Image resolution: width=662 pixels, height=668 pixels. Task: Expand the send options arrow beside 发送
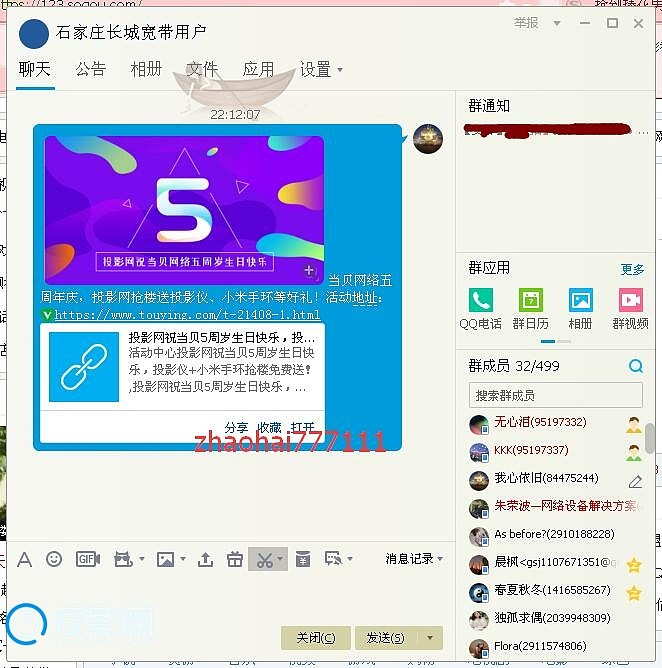[430, 637]
